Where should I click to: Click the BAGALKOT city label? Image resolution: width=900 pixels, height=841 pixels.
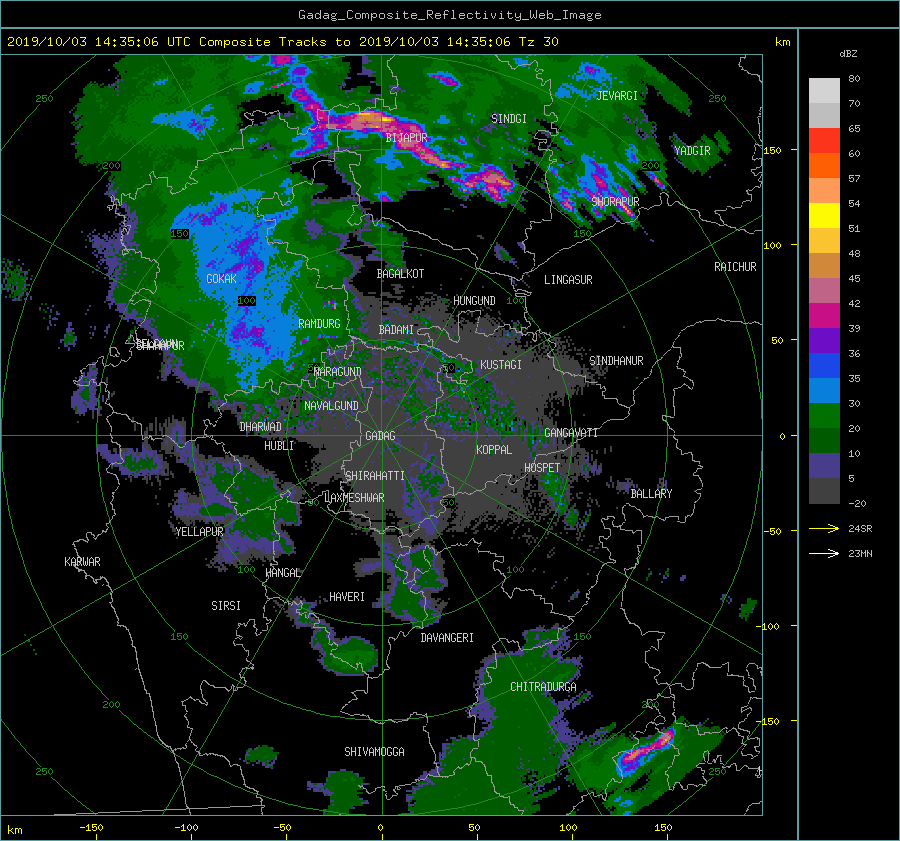400,274
